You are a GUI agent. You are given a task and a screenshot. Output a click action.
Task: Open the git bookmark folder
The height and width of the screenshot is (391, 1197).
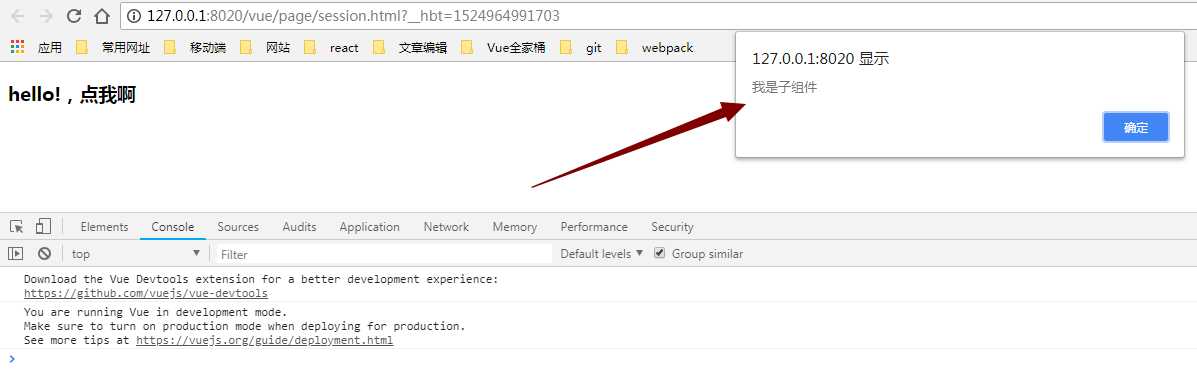pyautogui.click(x=581, y=47)
